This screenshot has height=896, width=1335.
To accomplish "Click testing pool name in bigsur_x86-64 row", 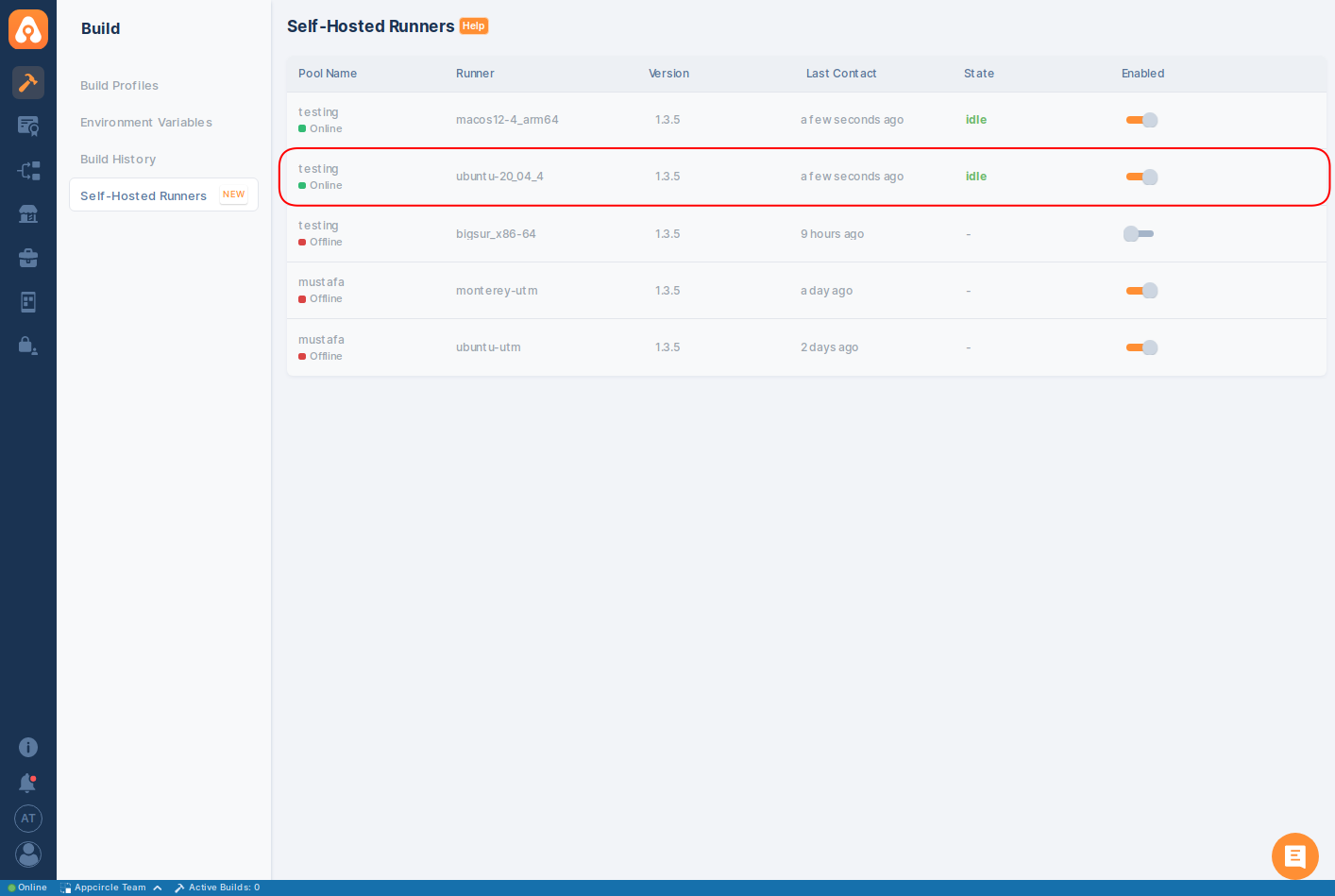I will point(318,226).
